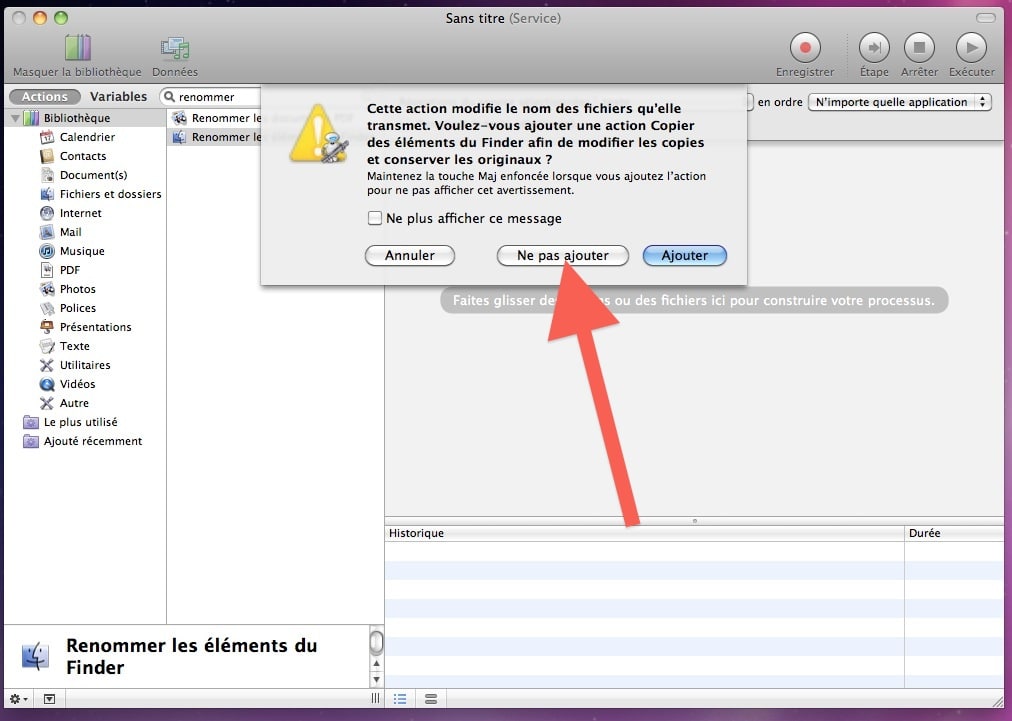Open the Calendrier category icon
The height and width of the screenshot is (721, 1012).
pyautogui.click(x=46, y=137)
